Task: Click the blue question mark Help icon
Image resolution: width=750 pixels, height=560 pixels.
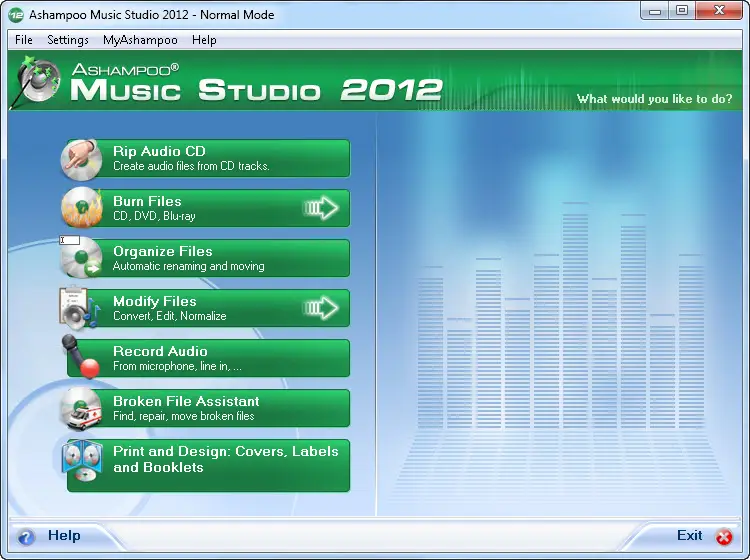Action: pos(26,537)
